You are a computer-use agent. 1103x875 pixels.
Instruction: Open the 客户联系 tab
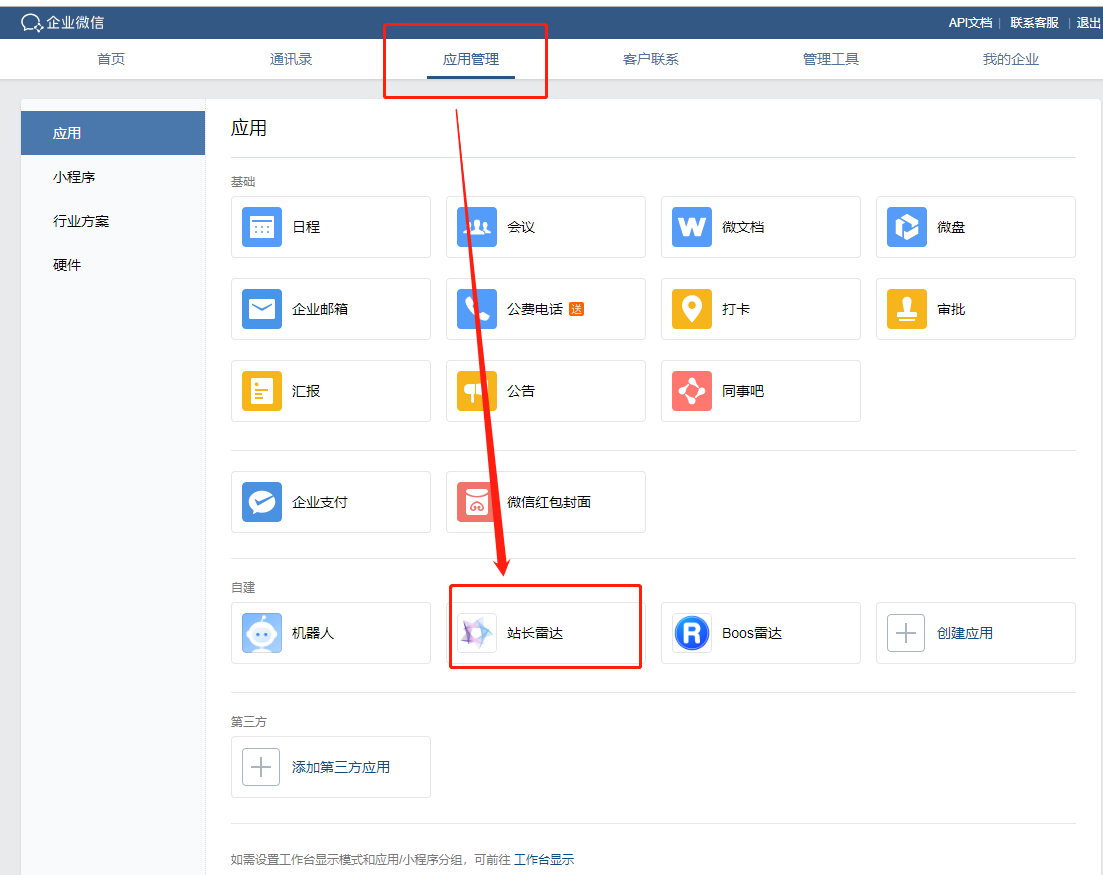click(x=651, y=59)
